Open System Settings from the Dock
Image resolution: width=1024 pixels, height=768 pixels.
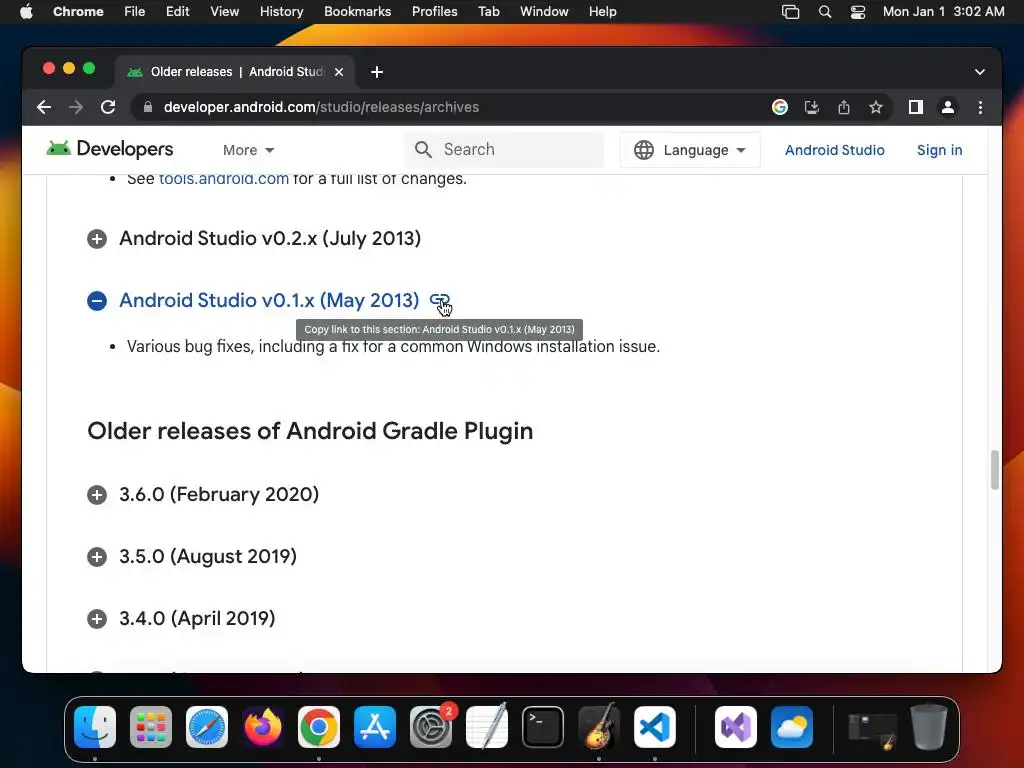431,727
